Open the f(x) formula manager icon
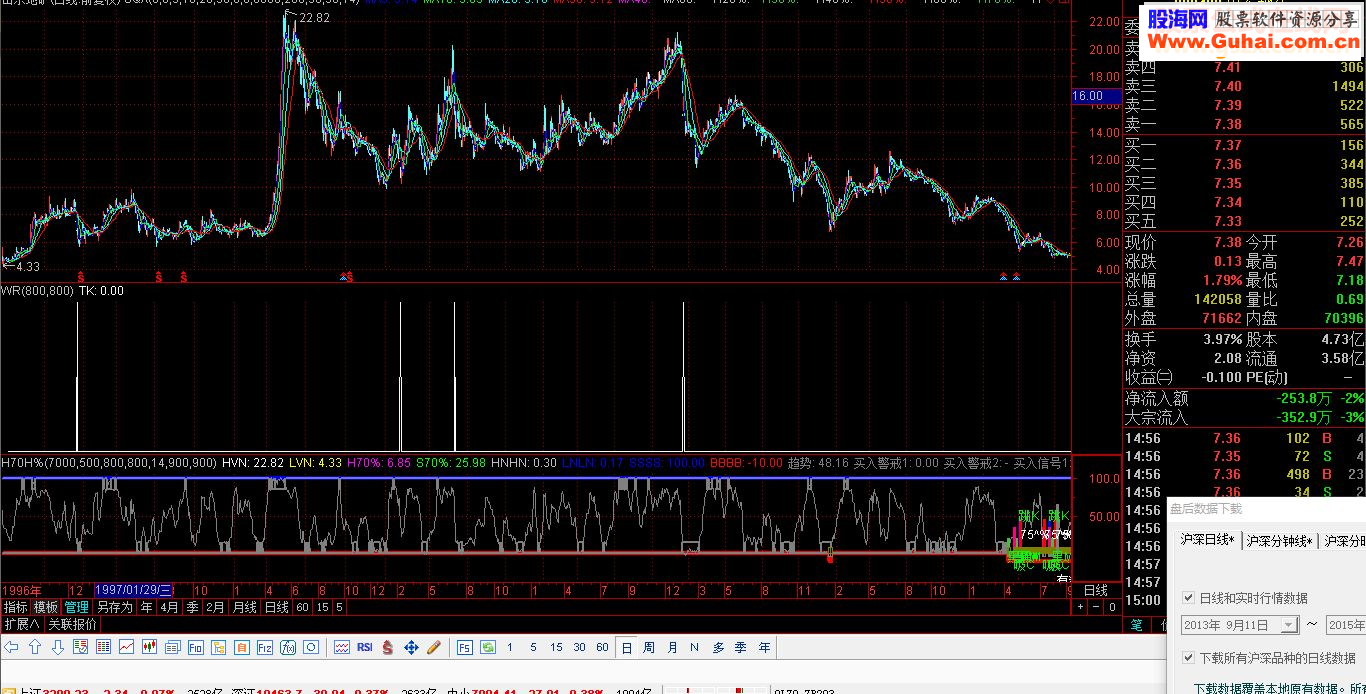 (x=287, y=647)
